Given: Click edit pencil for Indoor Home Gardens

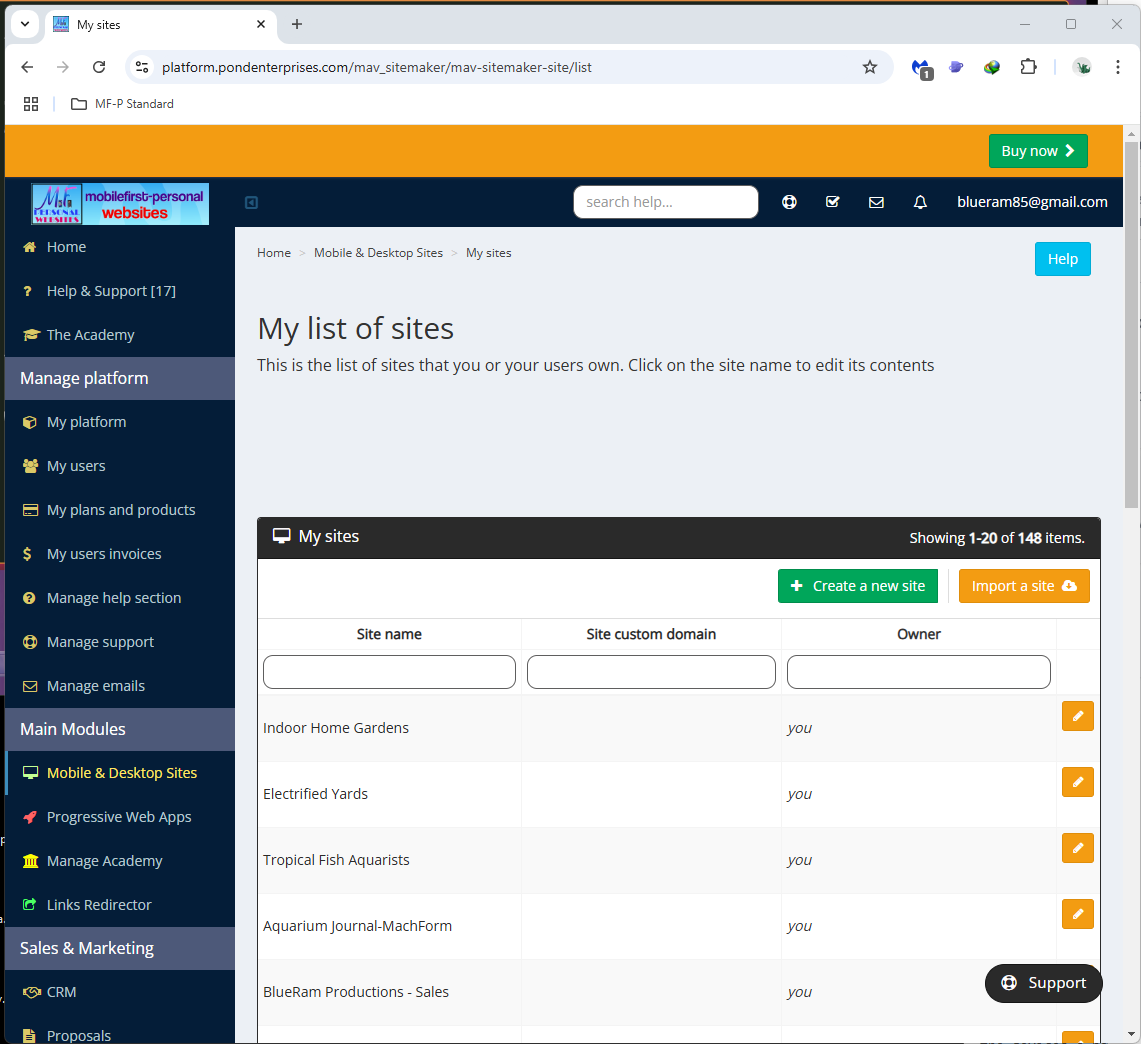Looking at the screenshot, I should pos(1077,716).
